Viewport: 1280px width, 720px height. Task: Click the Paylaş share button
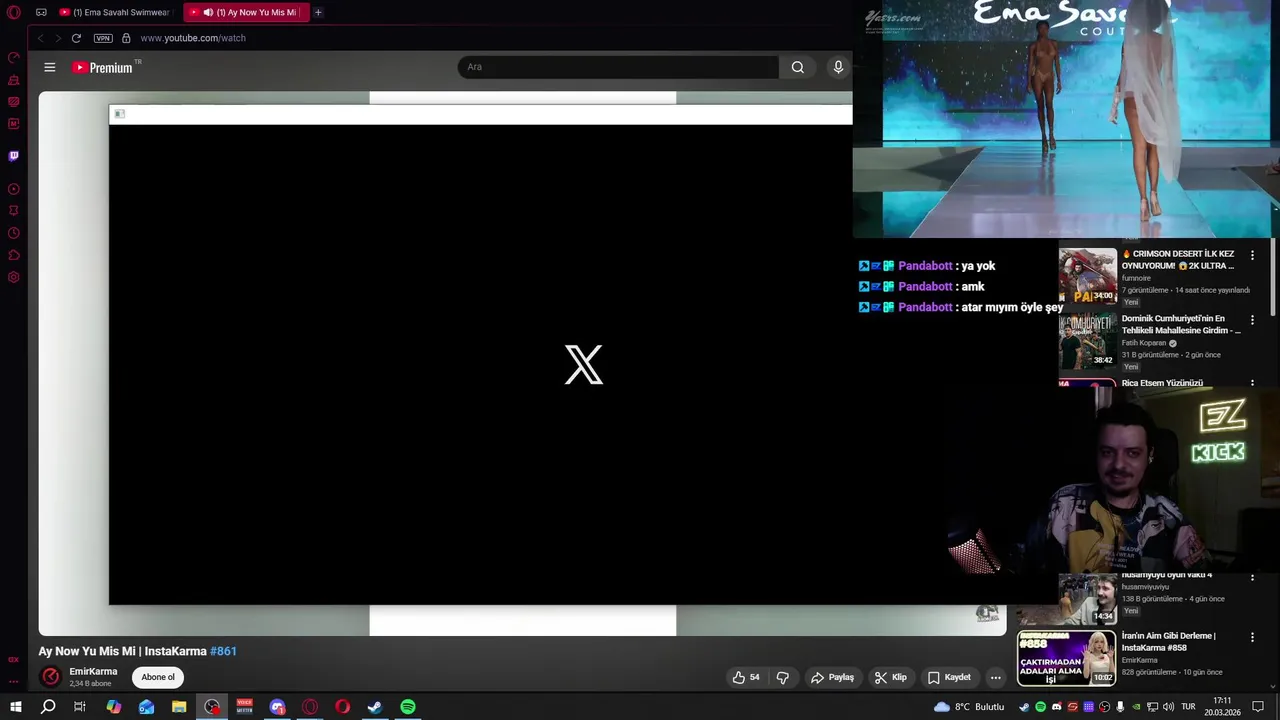click(x=832, y=677)
